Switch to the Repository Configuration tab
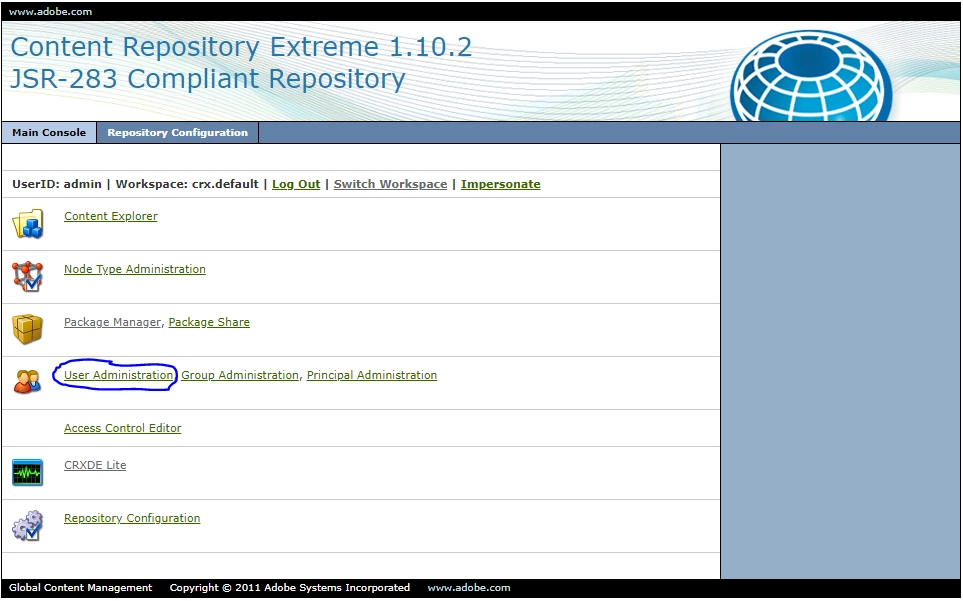This screenshot has height=601, width=963. click(x=177, y=133)
